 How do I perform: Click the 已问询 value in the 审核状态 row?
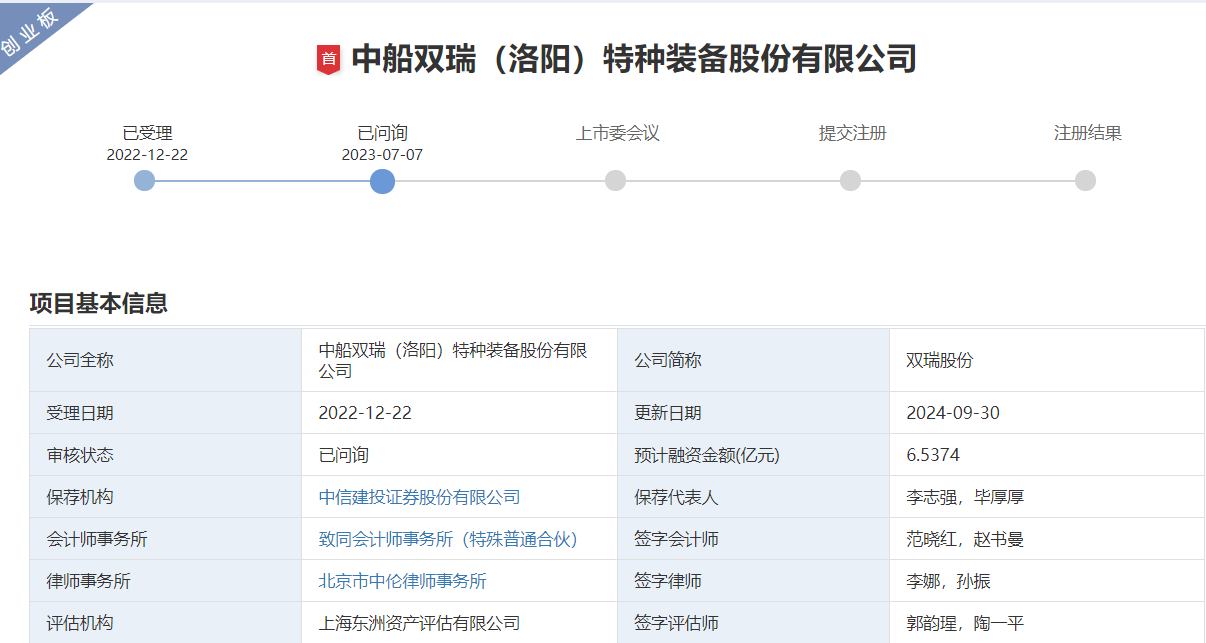344,455
